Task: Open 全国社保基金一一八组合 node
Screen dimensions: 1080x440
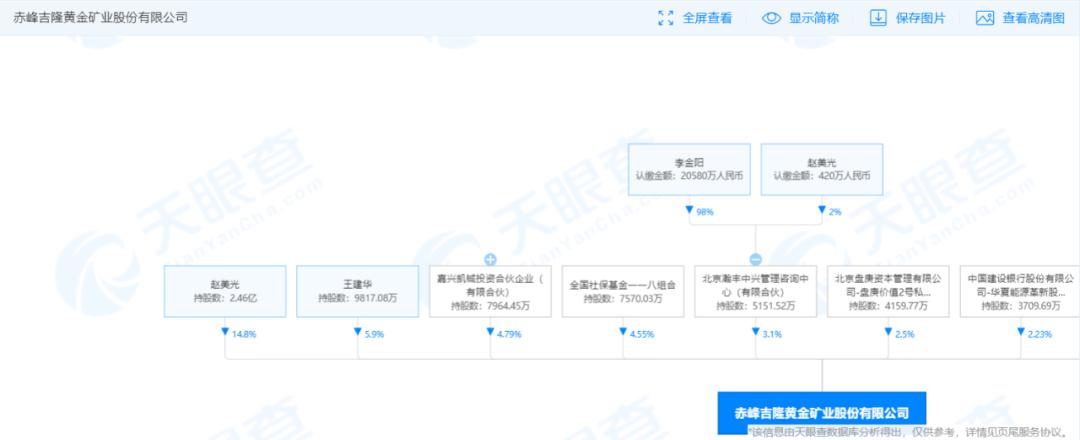Action: pyautogui.click(x=623, y=291)
